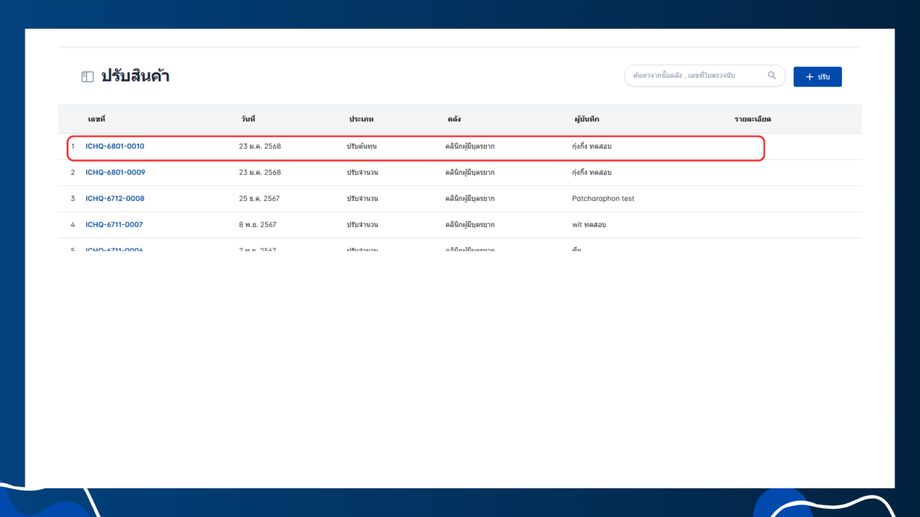Click the รายละเอียด column header
Screen dimensions: 920x517
(x=753, y=119)
